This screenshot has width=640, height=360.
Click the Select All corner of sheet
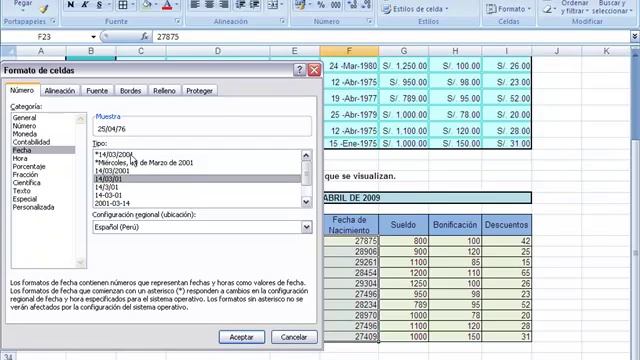tap(8, 51)
